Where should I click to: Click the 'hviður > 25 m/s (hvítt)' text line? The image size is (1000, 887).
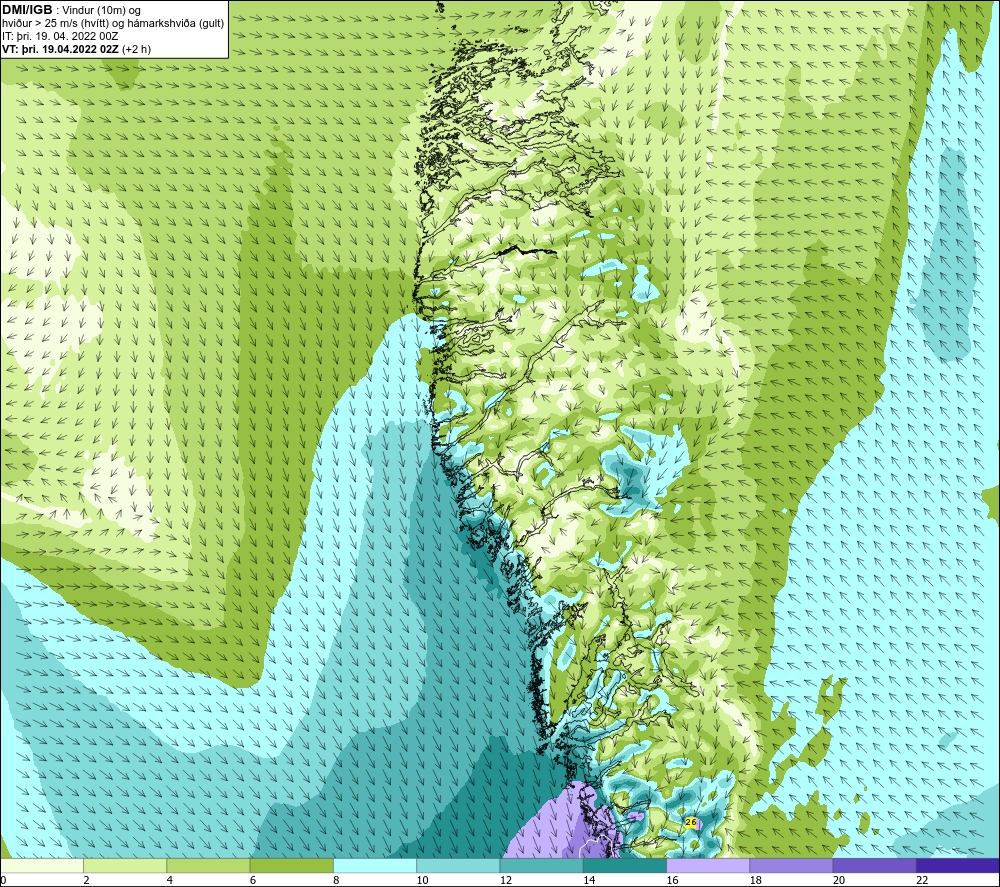coord(55,23)
